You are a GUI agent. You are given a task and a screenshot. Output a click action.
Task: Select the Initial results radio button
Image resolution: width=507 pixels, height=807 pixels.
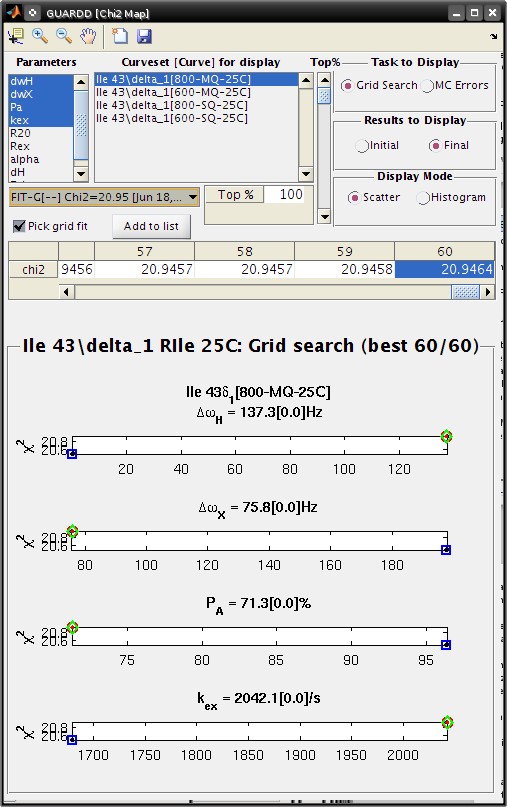point(362,146)
